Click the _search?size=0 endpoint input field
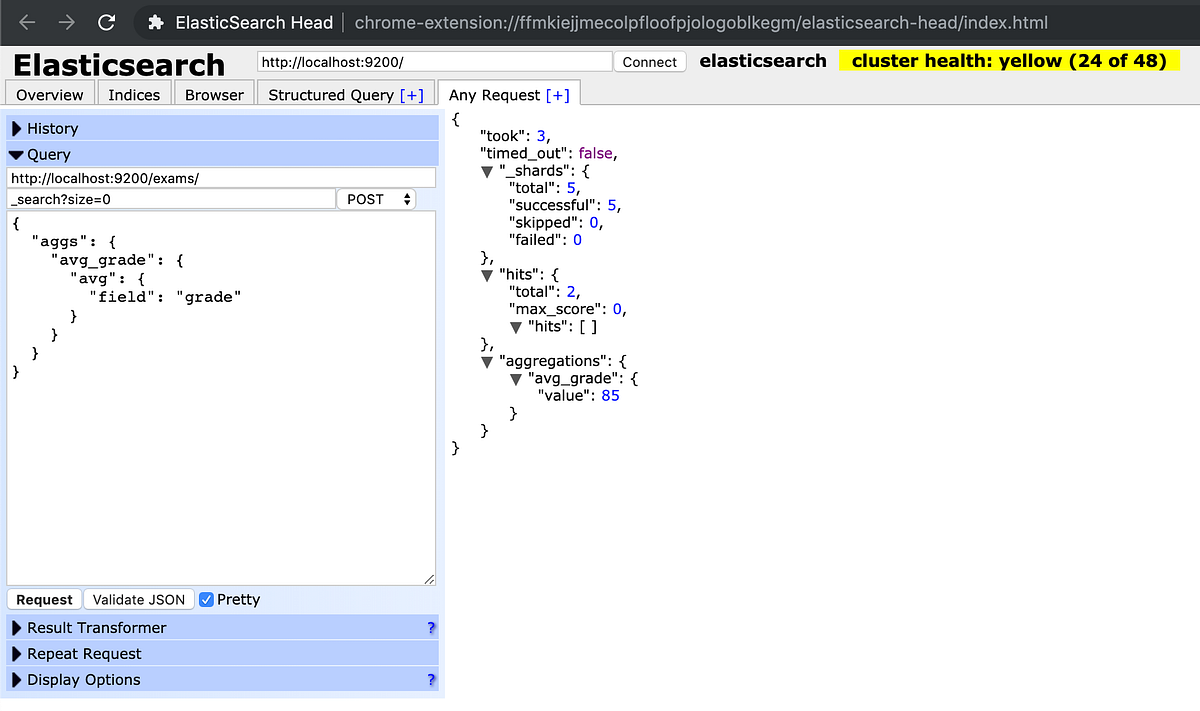The height and width of the screenshot is (711, 1200). pos(170,199)
